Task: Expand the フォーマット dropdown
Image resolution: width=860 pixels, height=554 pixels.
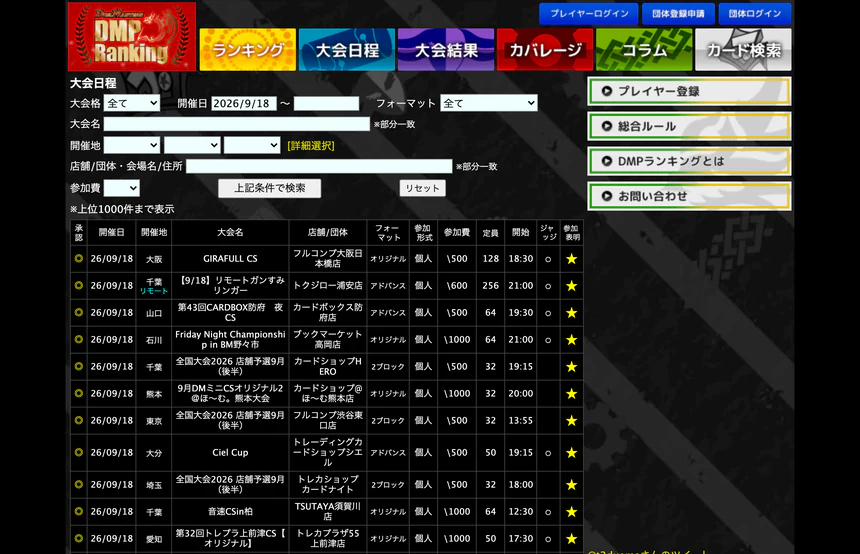Action: click(x=489, y=103)
